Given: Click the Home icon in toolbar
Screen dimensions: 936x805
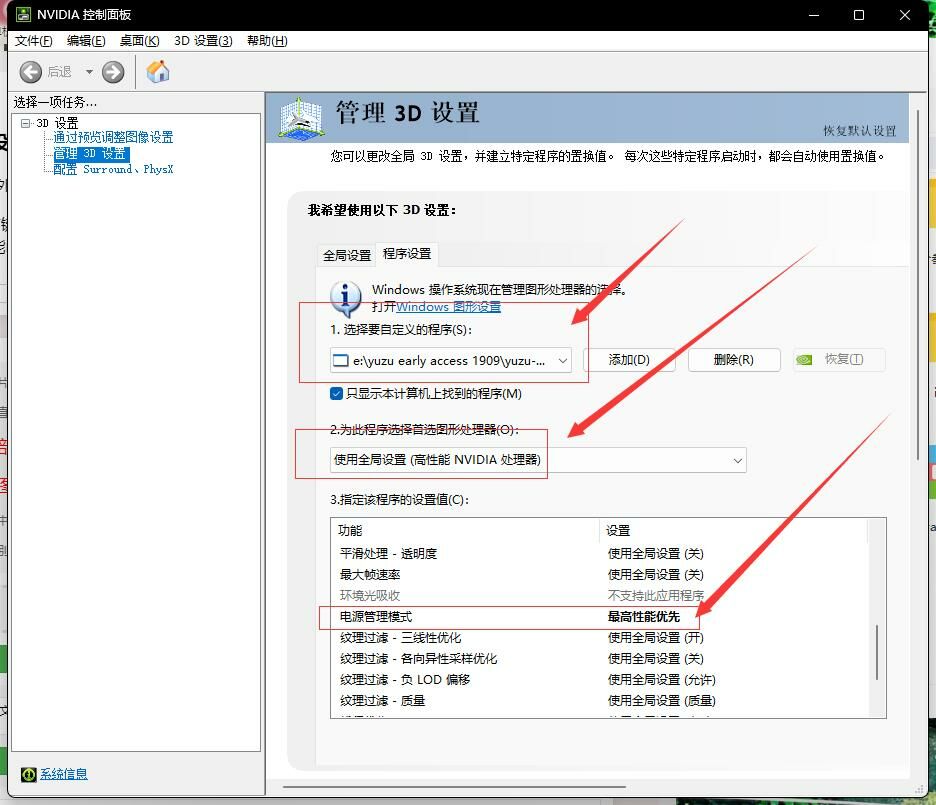Looking at the screenshot, I should tap(158, 71).
